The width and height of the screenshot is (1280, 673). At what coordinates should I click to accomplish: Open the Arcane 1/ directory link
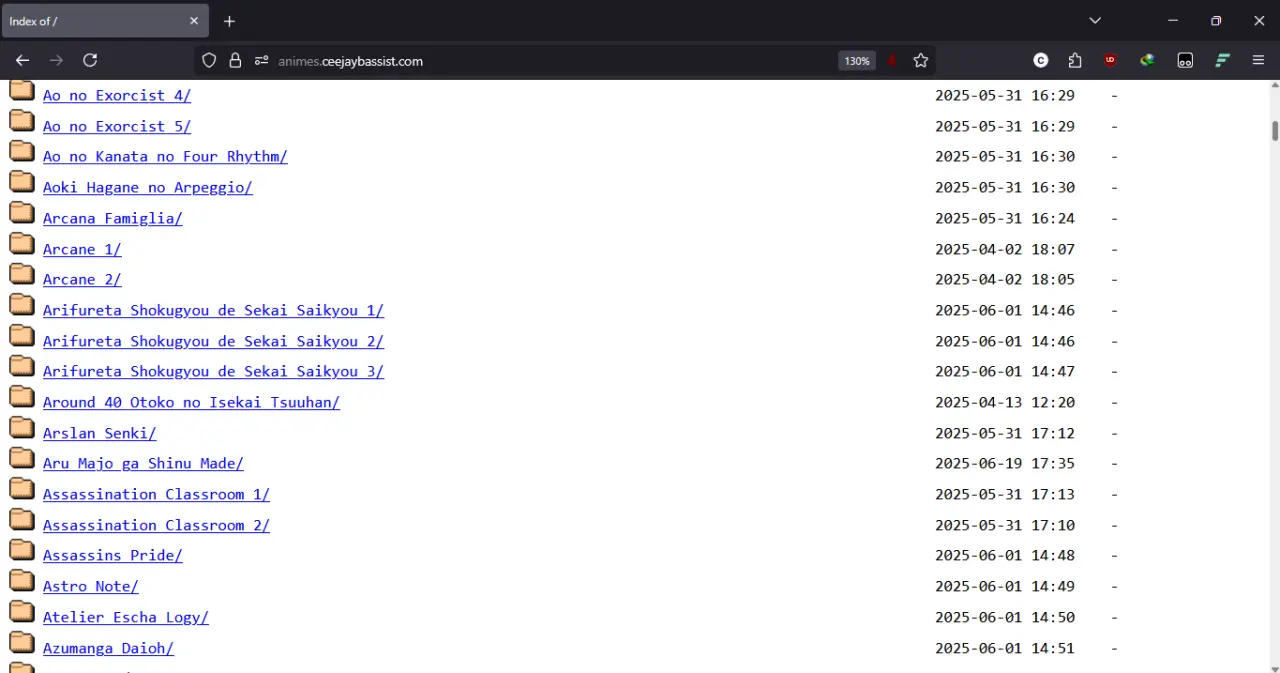tap(82, 250)
